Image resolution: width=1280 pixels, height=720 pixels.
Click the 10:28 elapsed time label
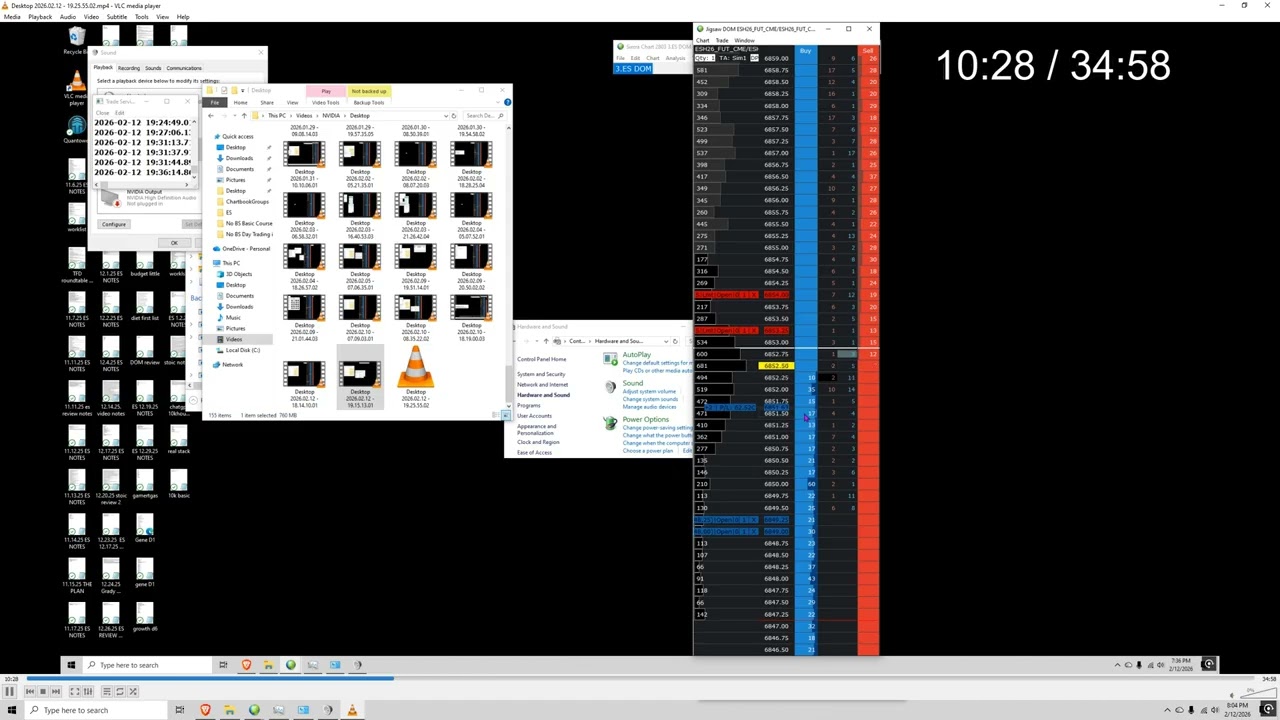click(11, 679)
